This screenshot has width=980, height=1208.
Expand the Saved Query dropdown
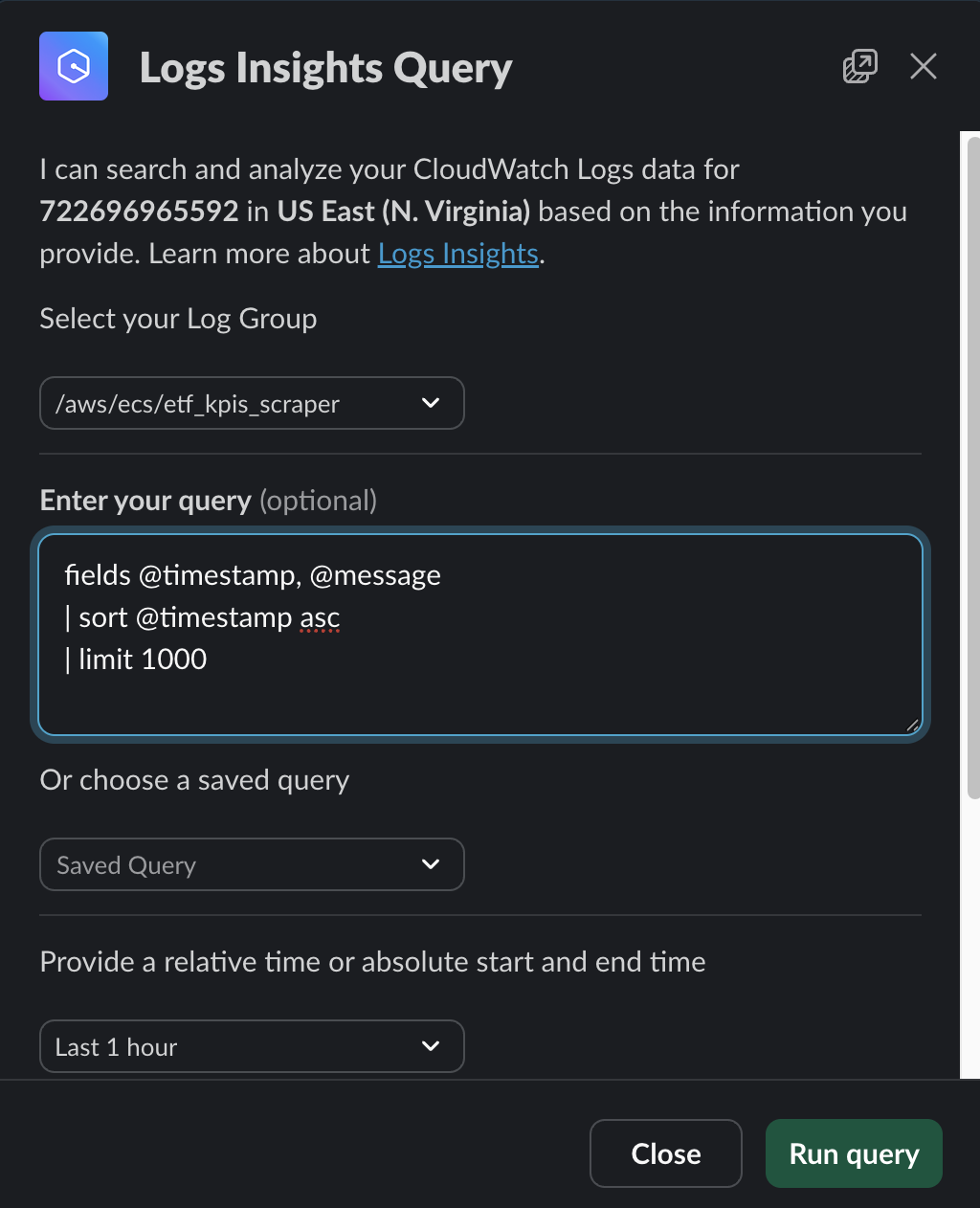coord(252,864)
